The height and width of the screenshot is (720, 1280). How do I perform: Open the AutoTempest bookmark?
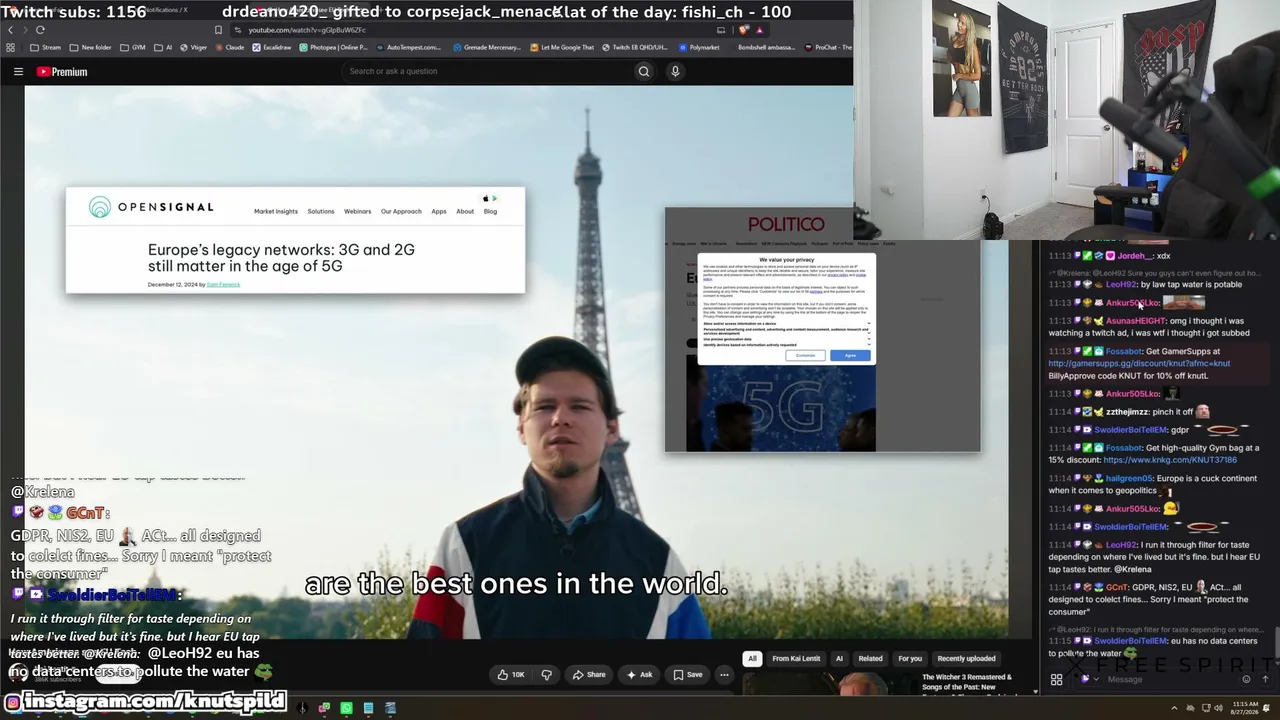click(x=408, y=47)
